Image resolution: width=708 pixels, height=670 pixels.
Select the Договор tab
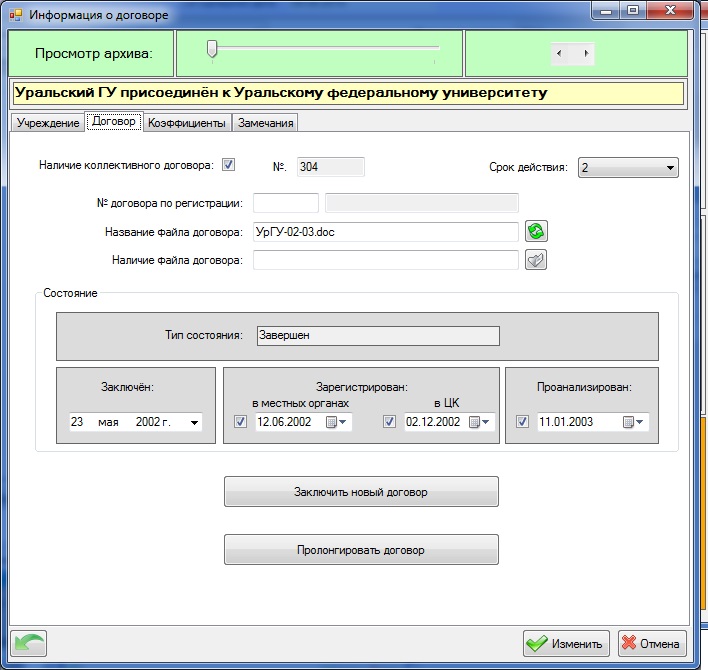click(114, 121)
